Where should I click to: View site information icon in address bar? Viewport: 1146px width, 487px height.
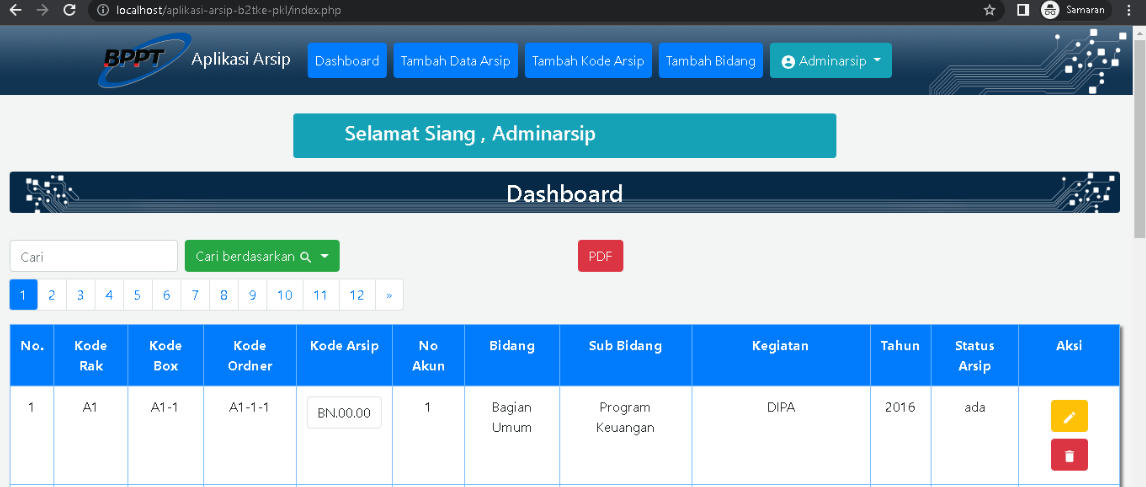click(x=103, y=10)
